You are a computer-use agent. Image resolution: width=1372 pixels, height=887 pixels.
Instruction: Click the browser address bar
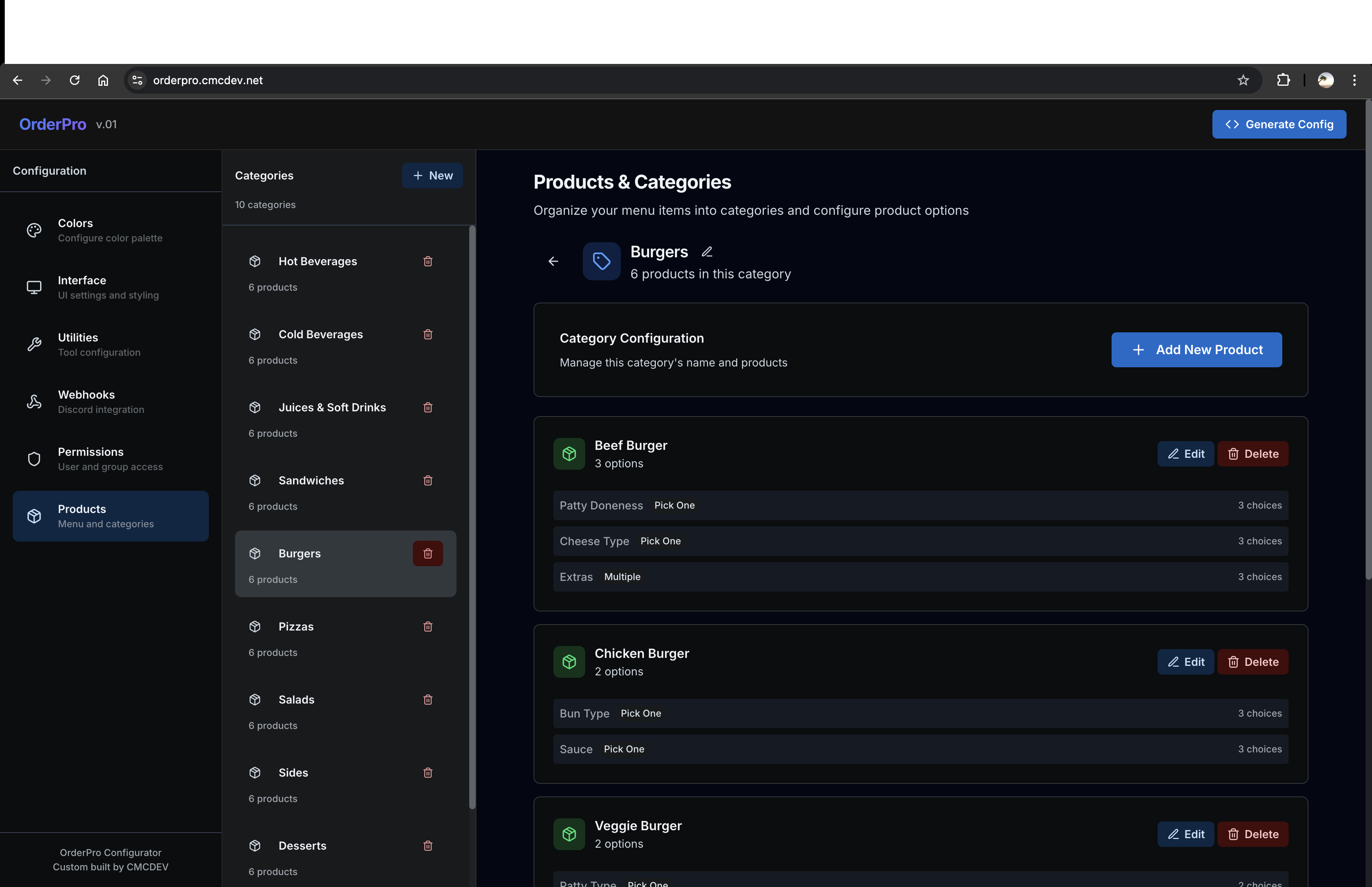coord(345,80)
